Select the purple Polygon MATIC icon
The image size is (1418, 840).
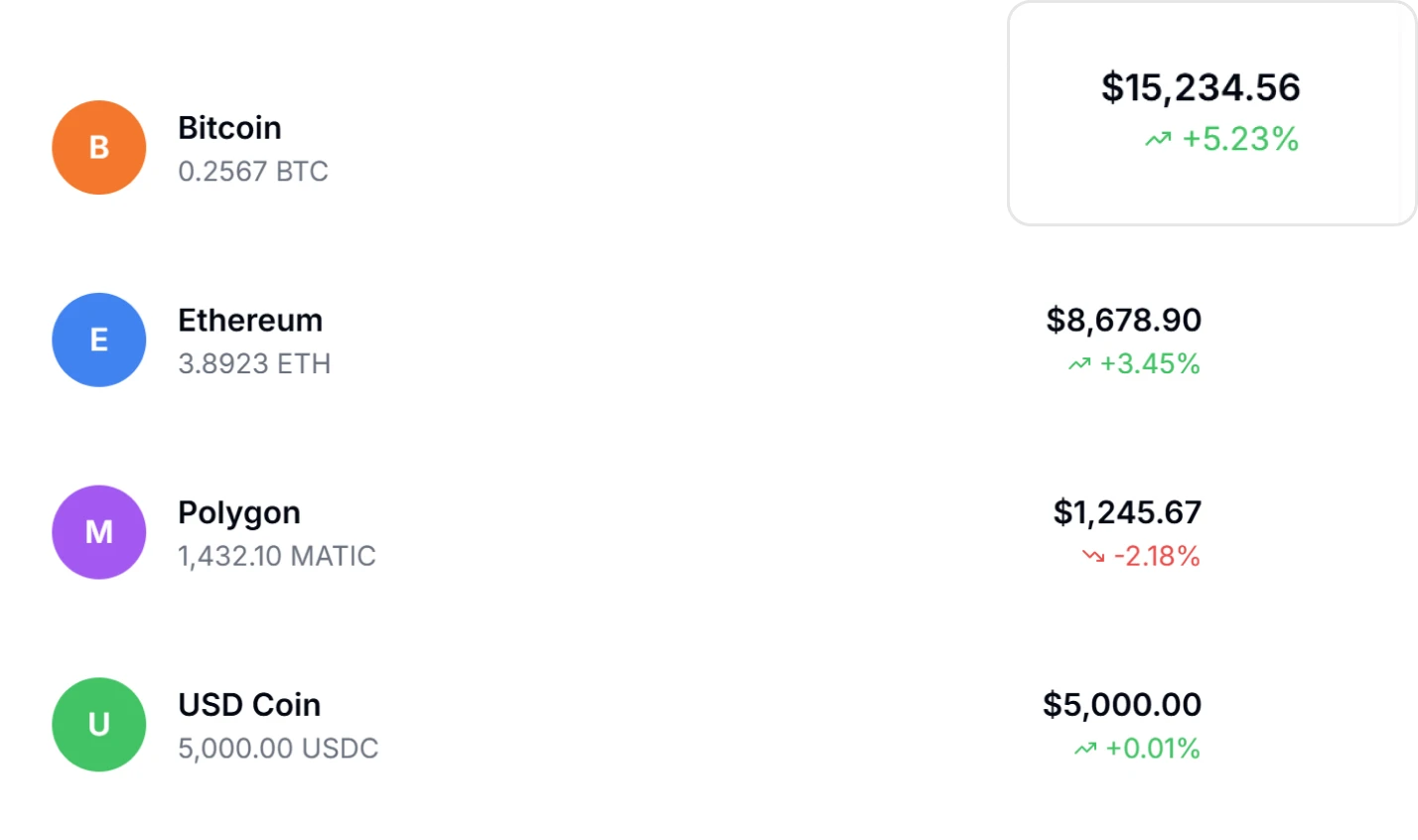[98, 532]
